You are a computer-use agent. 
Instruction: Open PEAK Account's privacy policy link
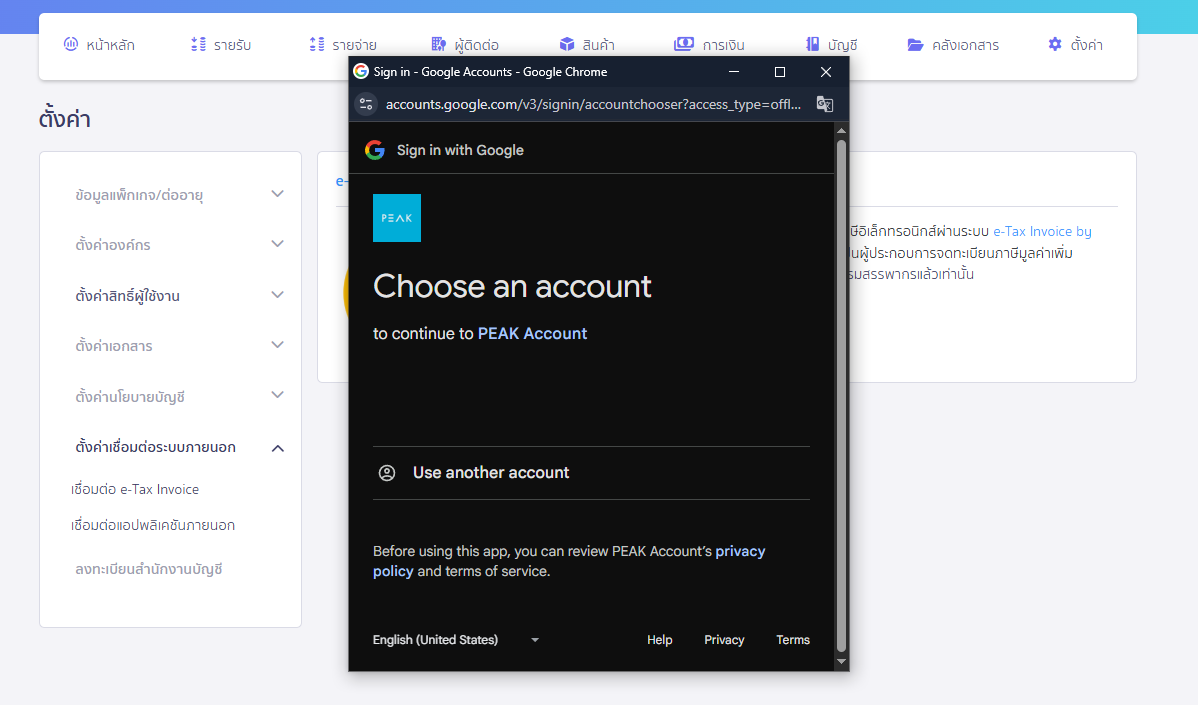(x=740, y=551)
